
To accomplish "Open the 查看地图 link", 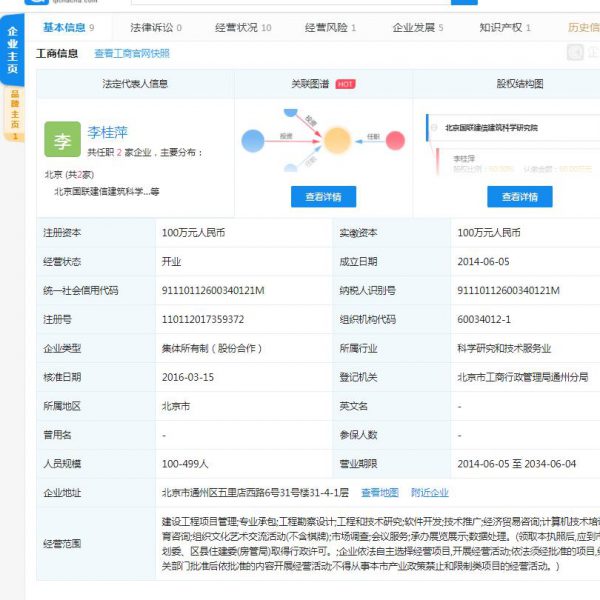I will coord(380,493).
